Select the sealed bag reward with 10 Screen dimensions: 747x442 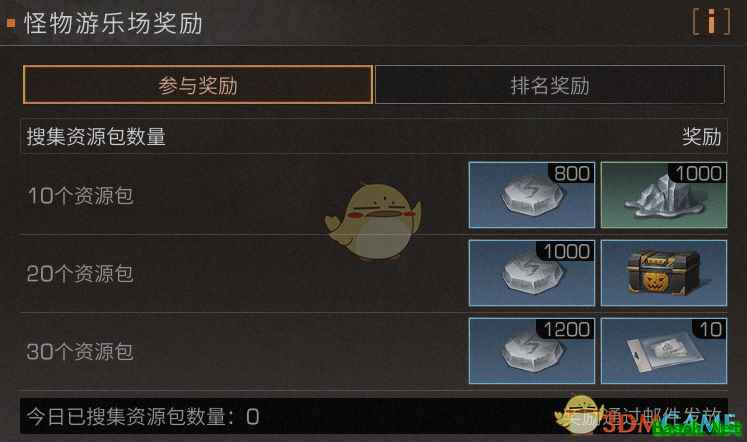pos(664,351)
